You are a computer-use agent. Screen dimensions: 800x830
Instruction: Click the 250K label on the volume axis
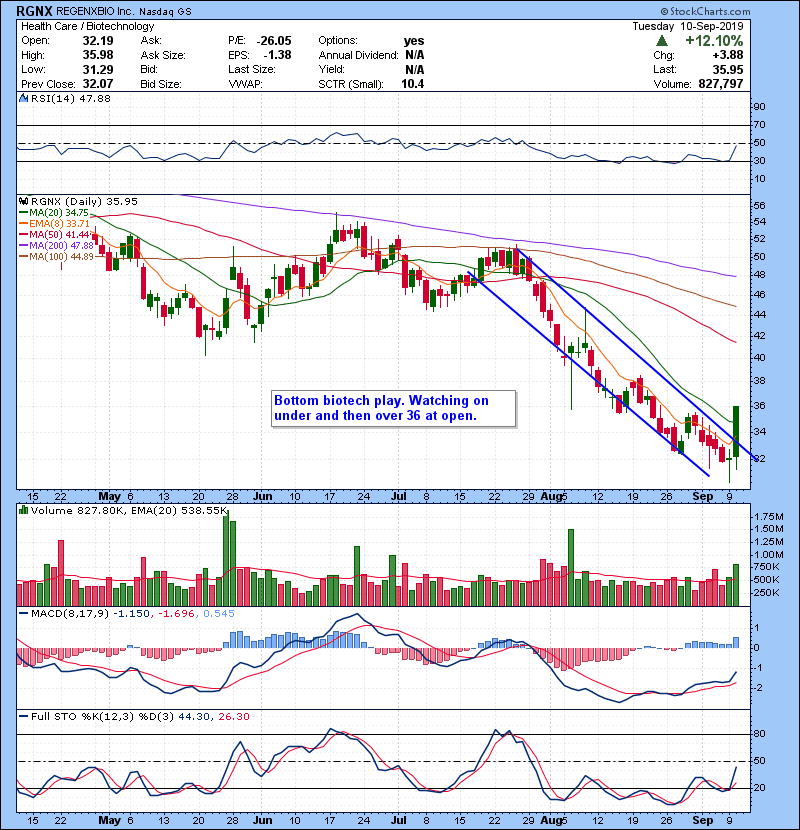pos(766,592)
